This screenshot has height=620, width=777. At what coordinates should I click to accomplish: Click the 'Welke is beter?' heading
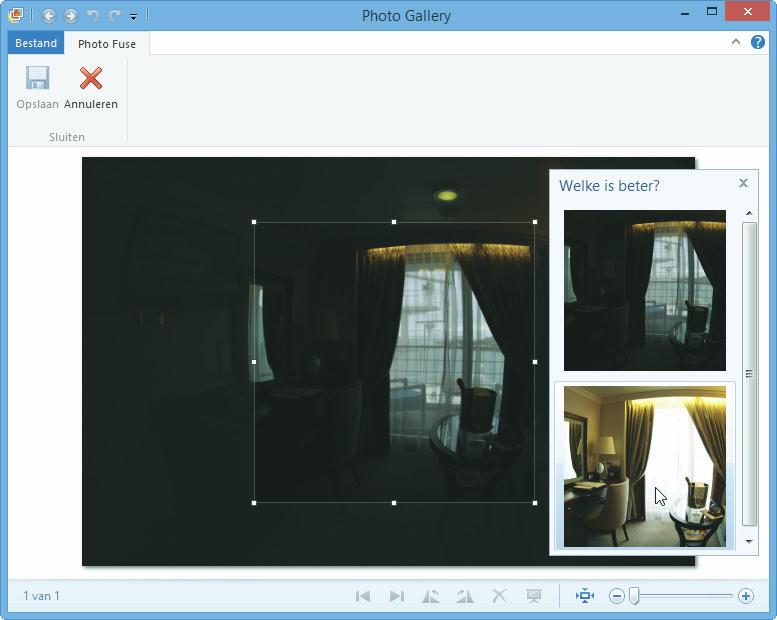pyautogui.click(x=609, y=186)
